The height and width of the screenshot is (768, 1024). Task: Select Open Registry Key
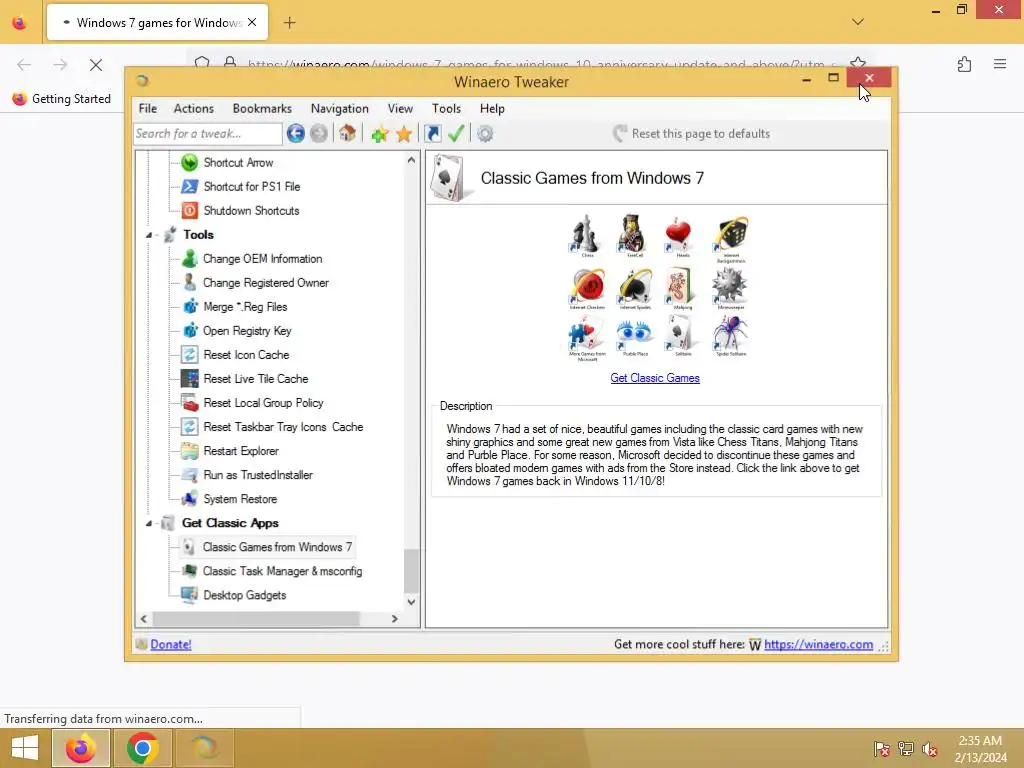point(247,331)
